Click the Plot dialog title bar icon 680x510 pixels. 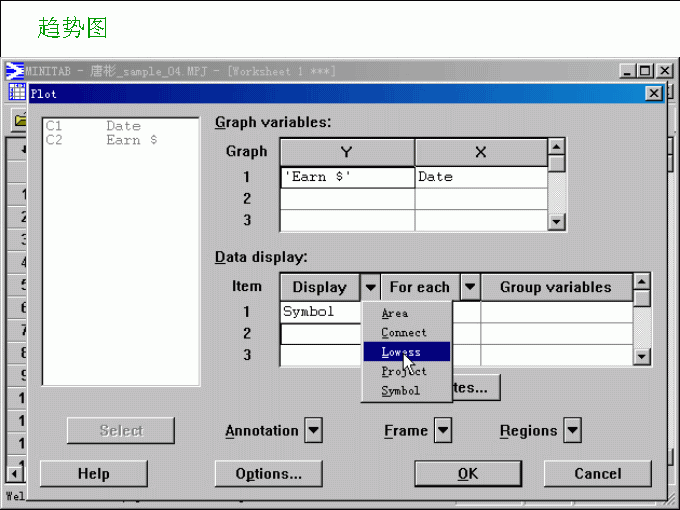click(17, 93)
